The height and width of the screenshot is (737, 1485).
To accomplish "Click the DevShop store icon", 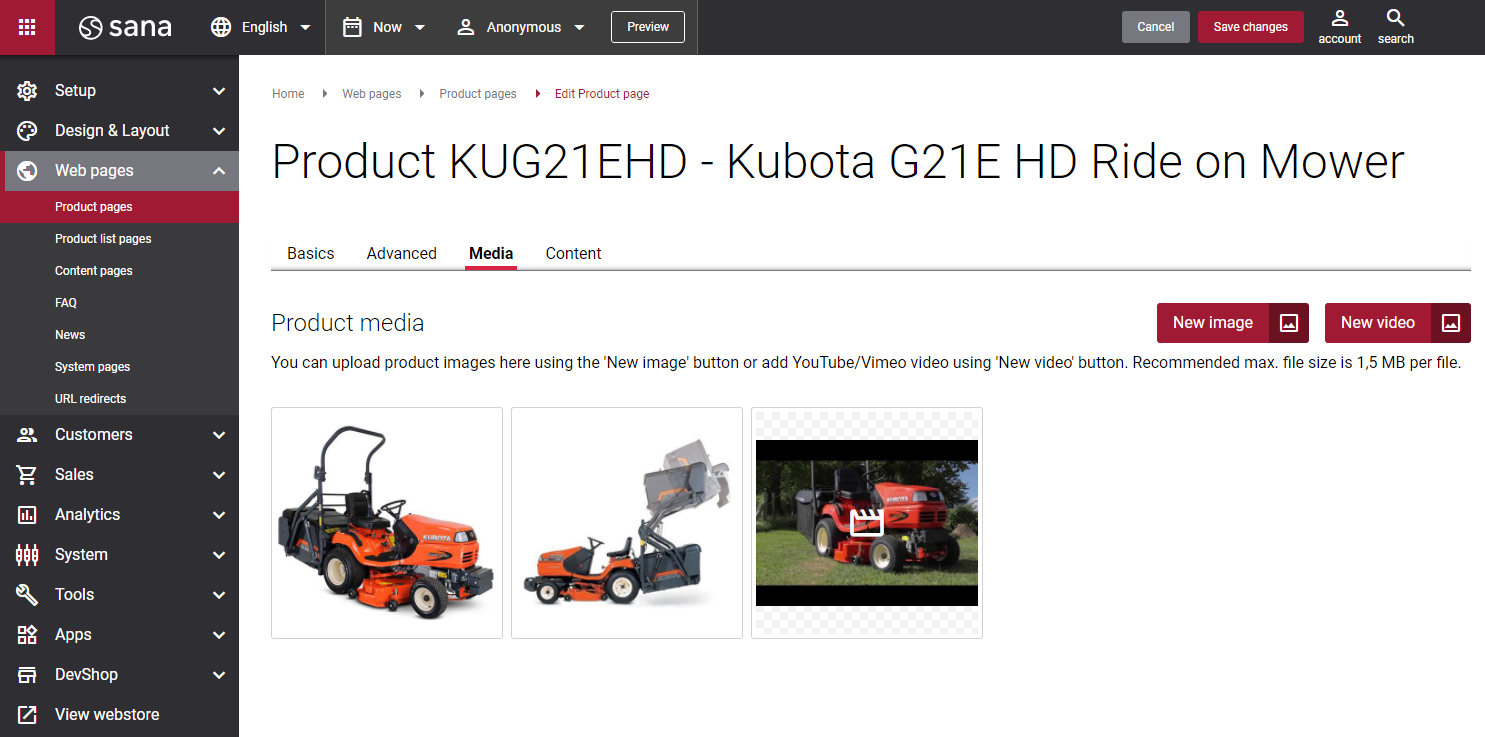I will pos(27,675).
